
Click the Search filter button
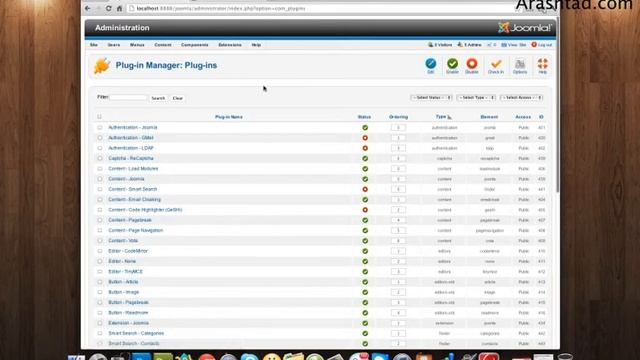[158, 98]
